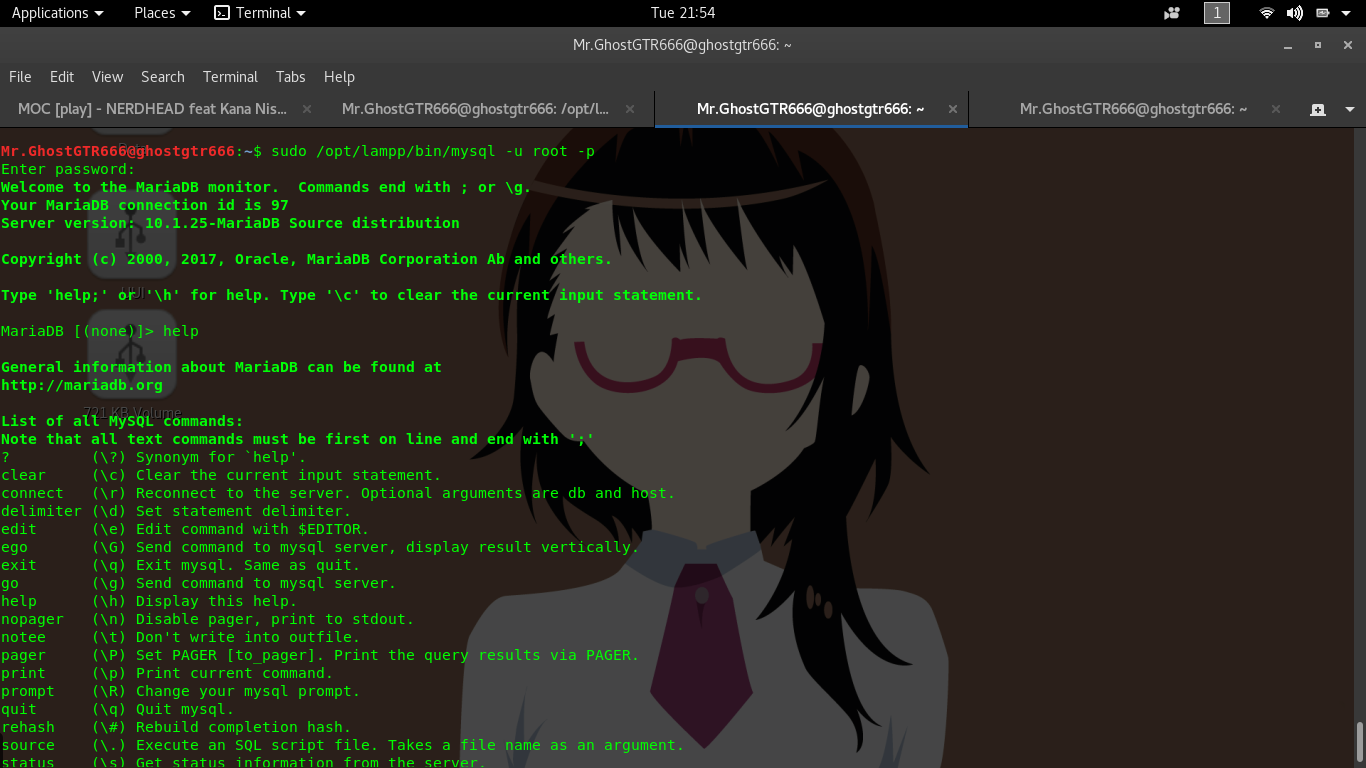Open the Tabs menu

click(x=290, y=77)
